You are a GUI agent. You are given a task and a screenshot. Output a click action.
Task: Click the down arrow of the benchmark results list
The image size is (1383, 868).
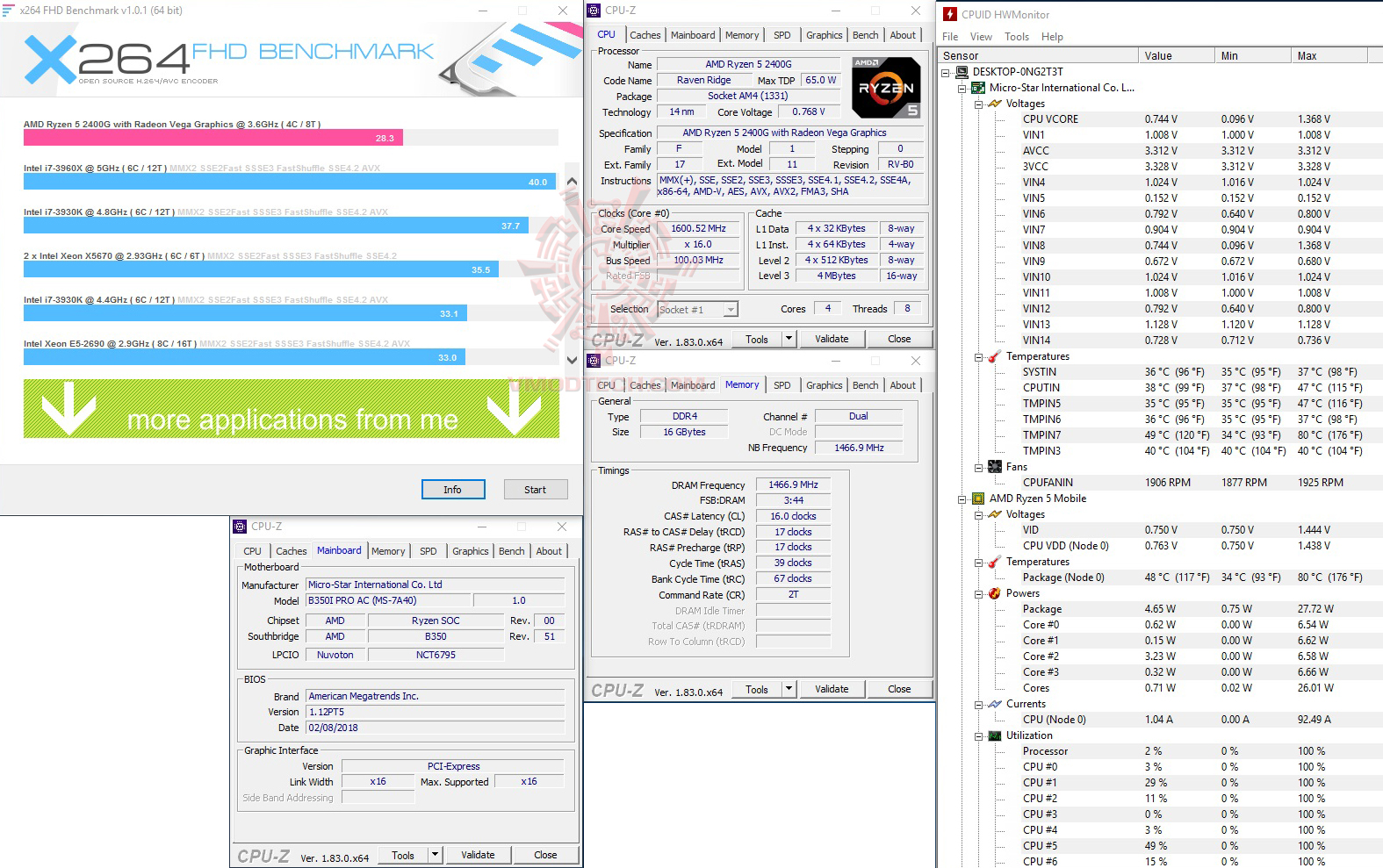[x=572, y=359]
